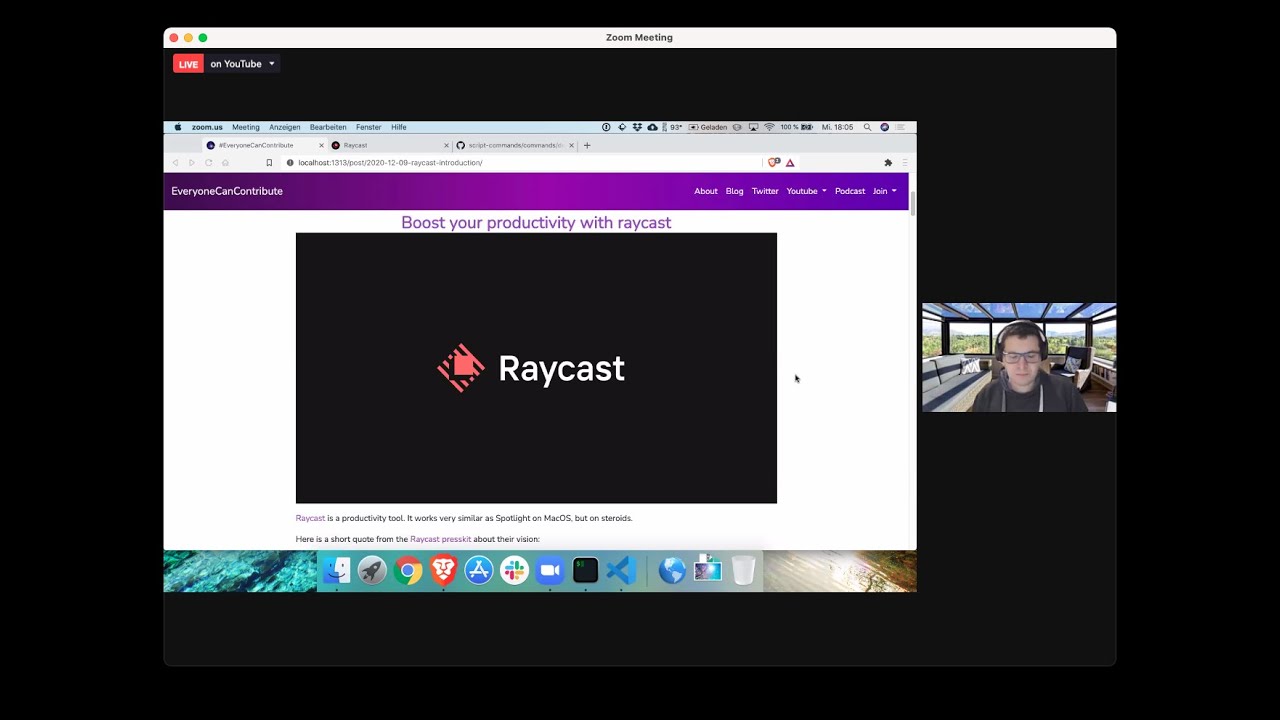Open browser extensions puzzle icon
Image resolution: width=1280 pixels, height=720 pixels.
[888, 163]
